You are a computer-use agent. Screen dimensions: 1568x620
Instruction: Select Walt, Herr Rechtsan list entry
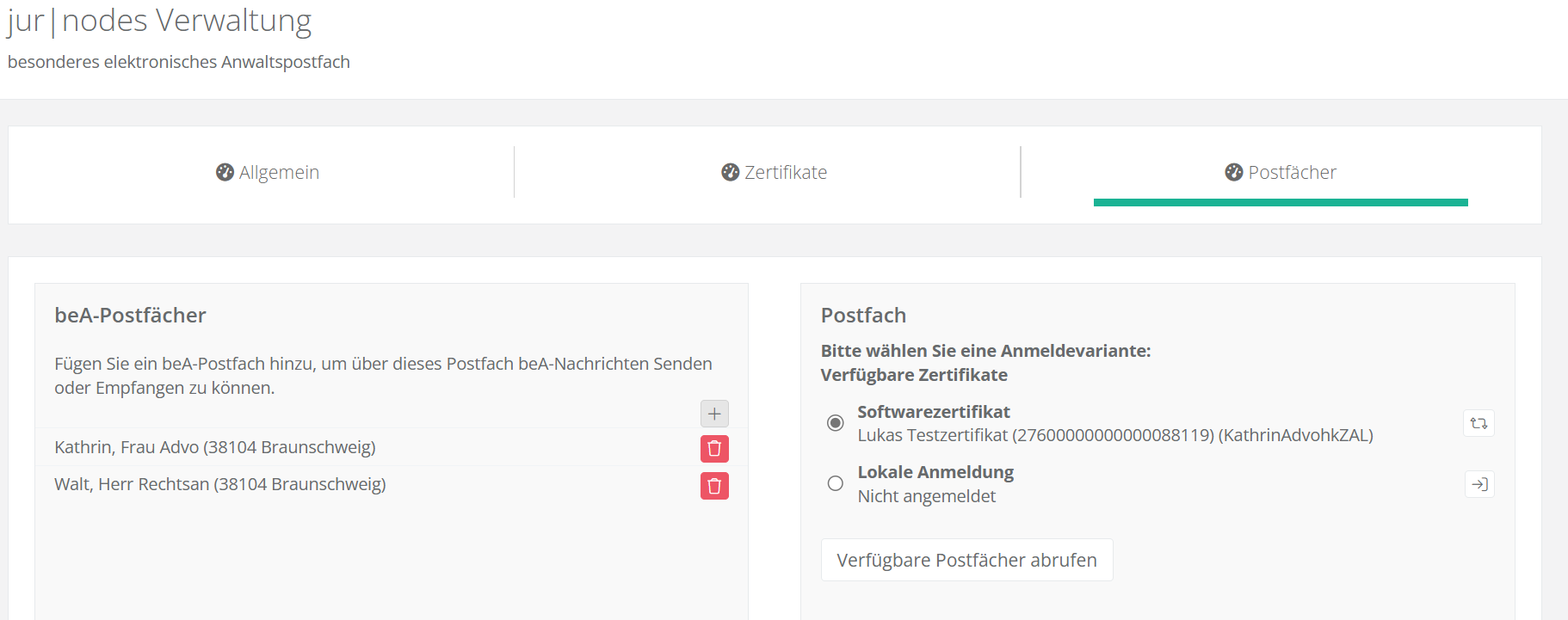point(220,484)
